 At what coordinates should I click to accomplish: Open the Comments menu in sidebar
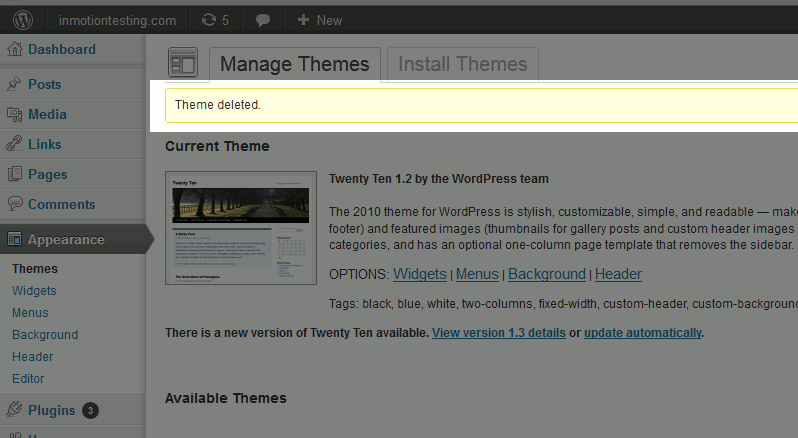tap(62, 205)
